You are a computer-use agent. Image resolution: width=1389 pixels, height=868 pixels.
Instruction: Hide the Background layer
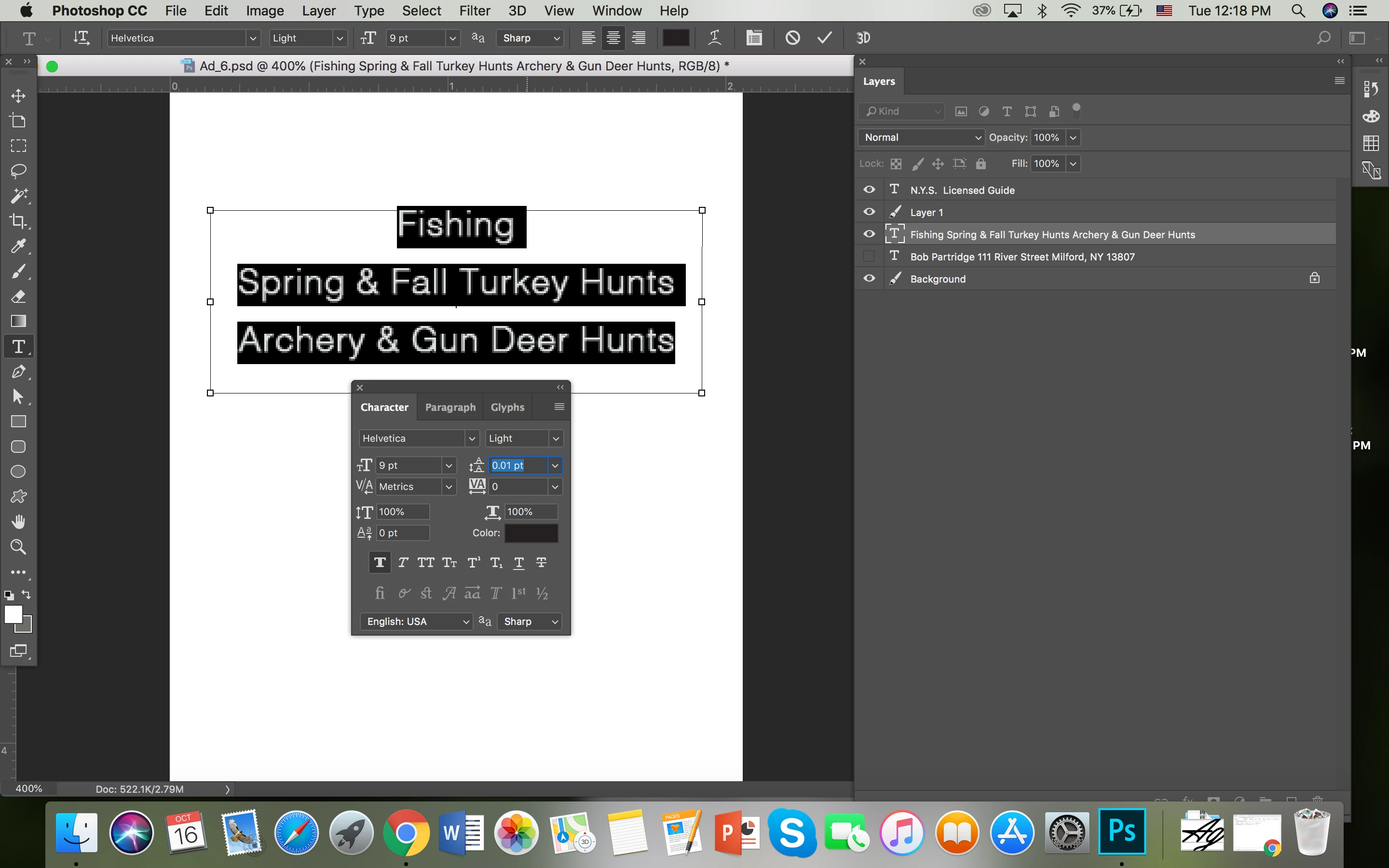coord(869,278)
